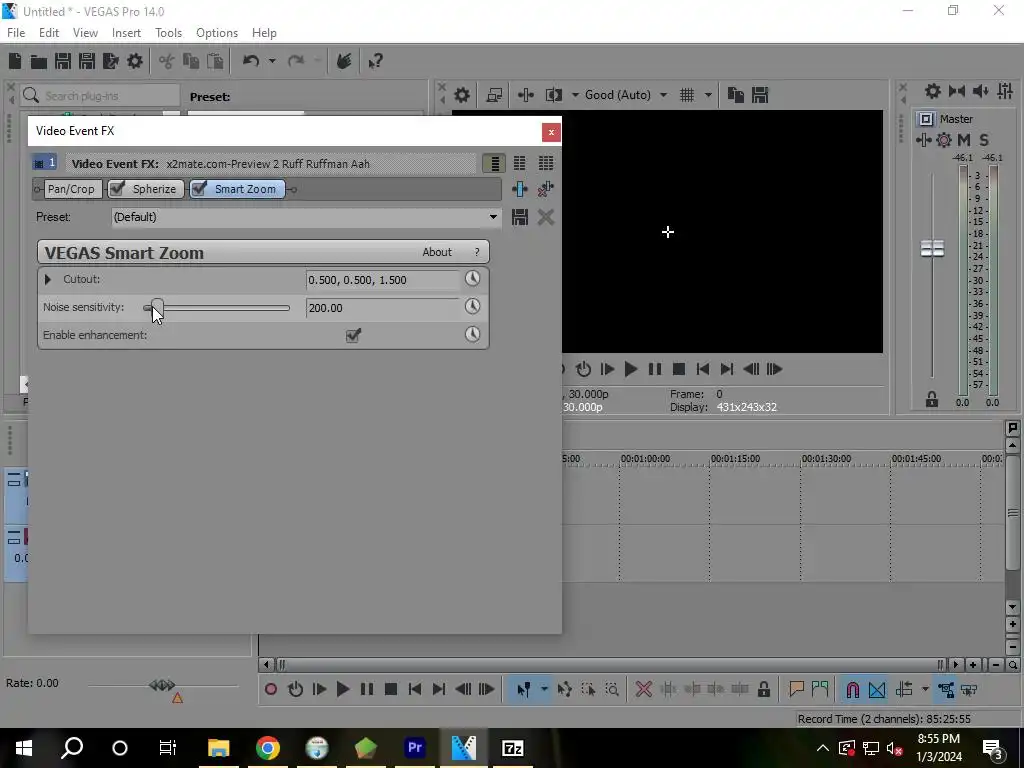Expand the Cutout parameter triangle
This screenshot has height=768, width=1024.
[48, 280]
